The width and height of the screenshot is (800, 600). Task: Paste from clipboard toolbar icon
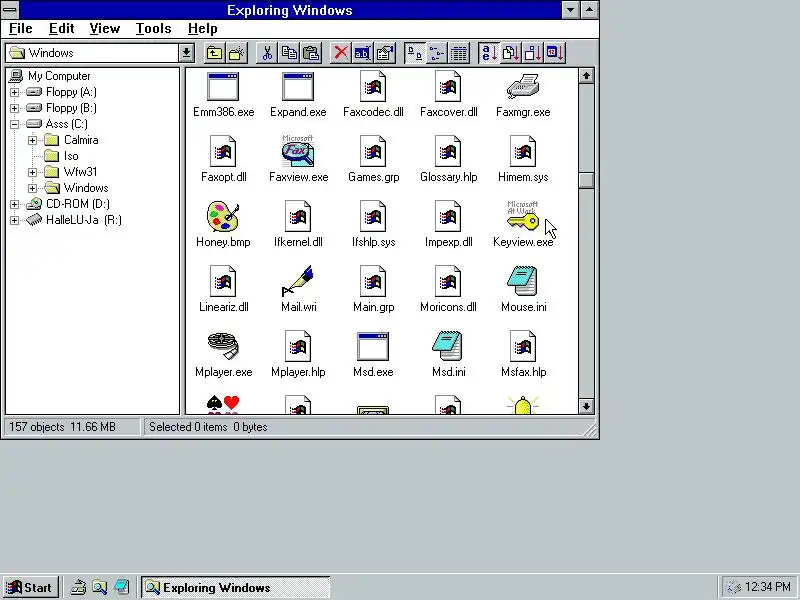point(311,53)
